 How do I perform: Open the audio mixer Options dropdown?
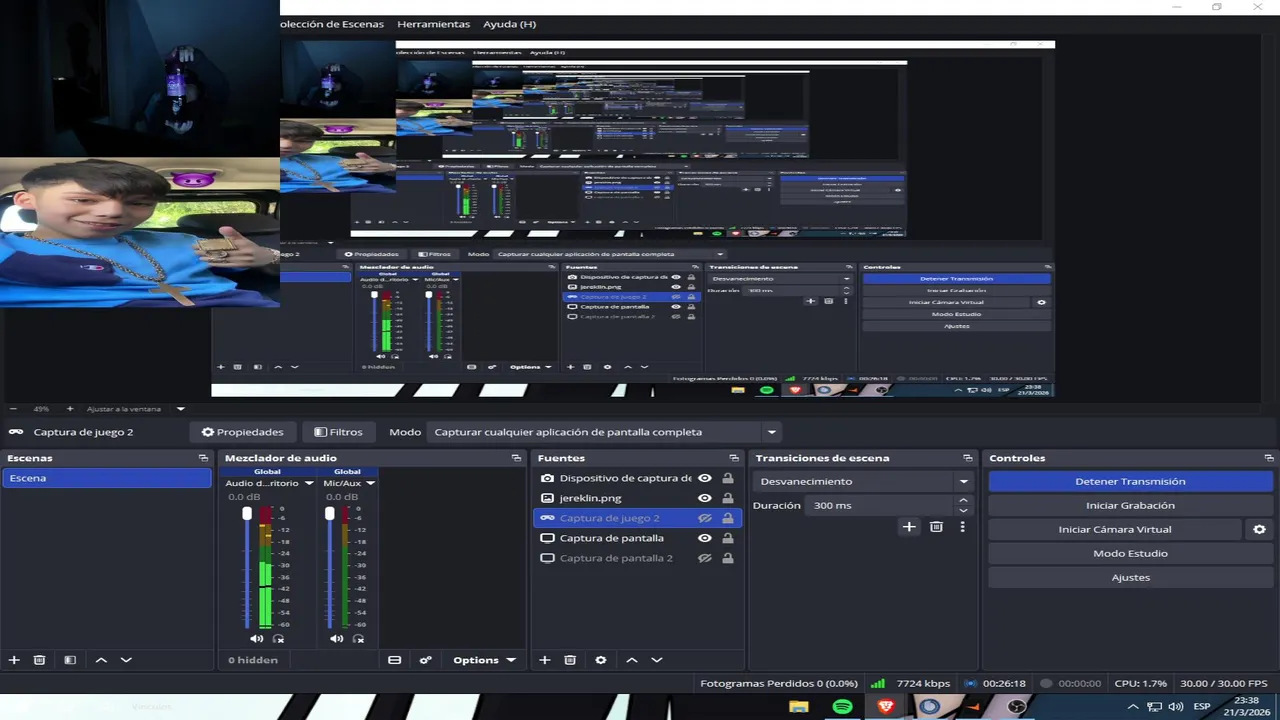484,660
